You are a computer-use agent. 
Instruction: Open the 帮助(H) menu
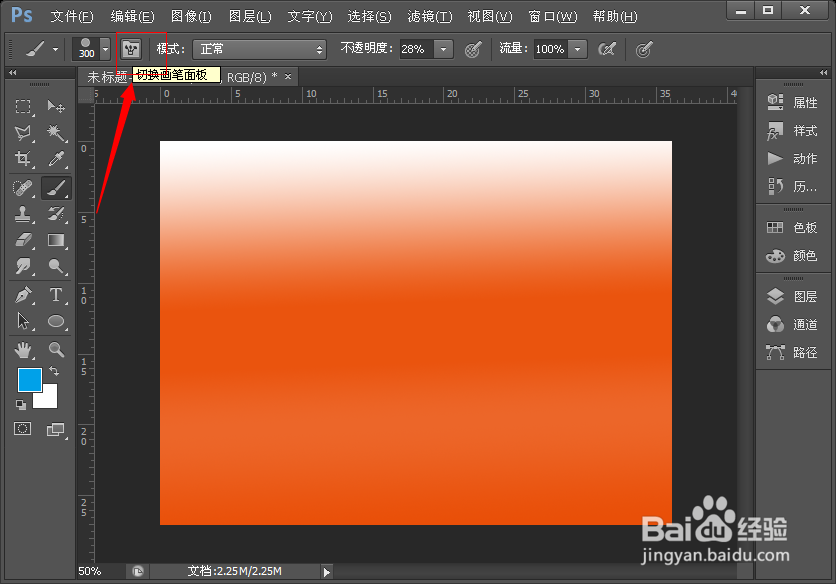tap(615, 17)
